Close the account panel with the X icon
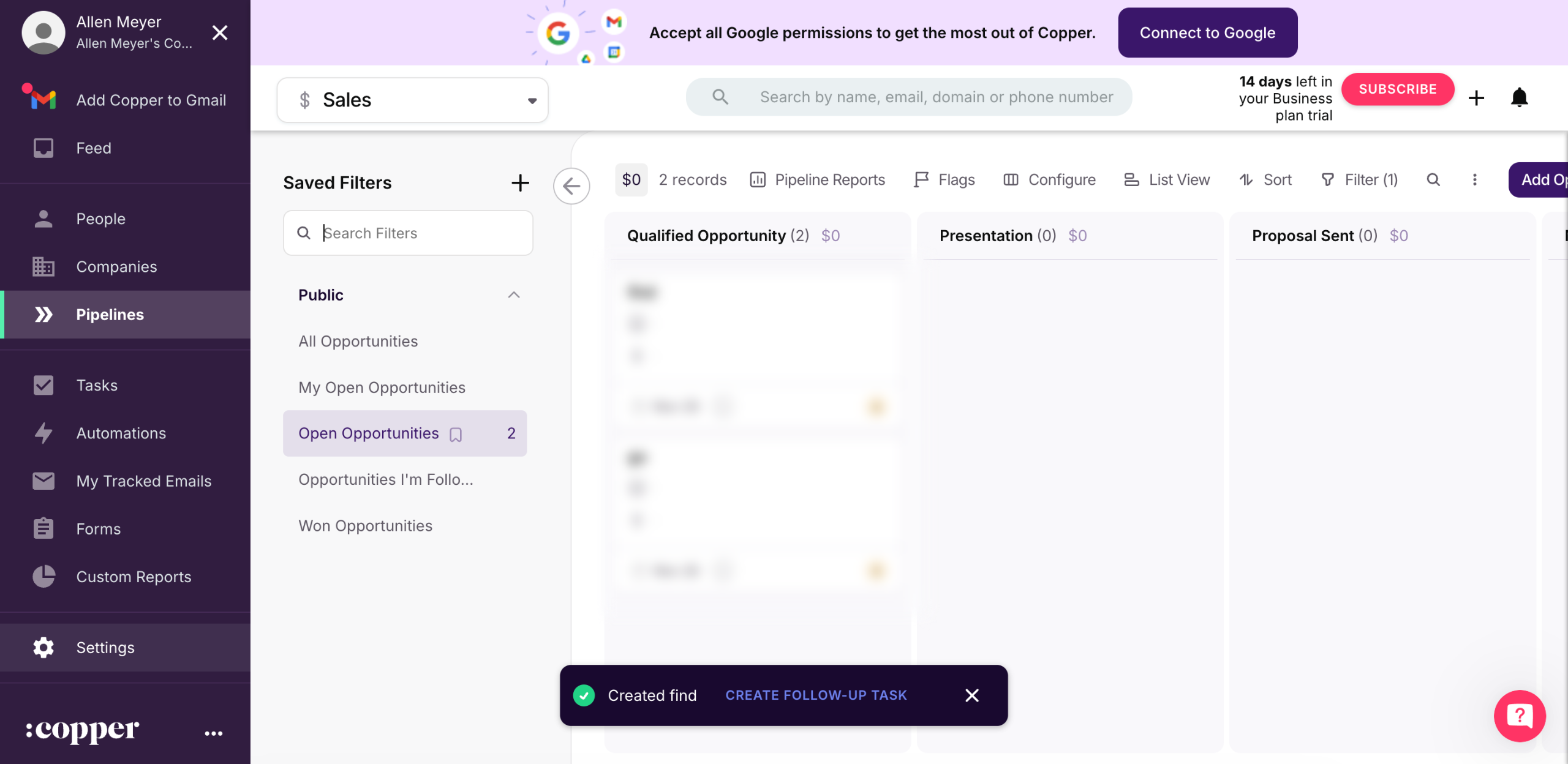This screenshot has height=764, width=1568. [220, 32]
